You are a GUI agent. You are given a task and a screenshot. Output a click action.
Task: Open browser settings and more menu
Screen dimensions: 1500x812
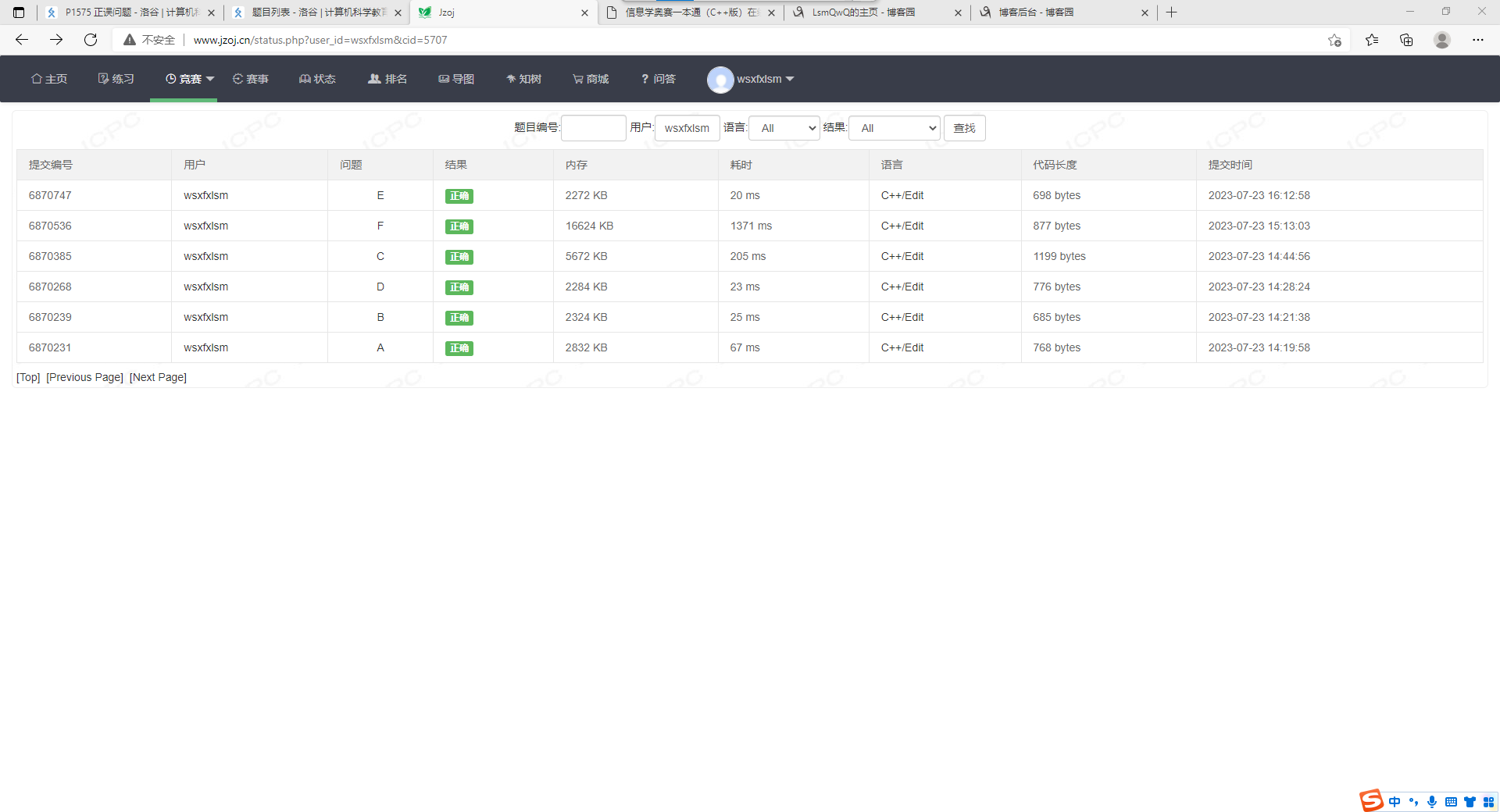1478,40
